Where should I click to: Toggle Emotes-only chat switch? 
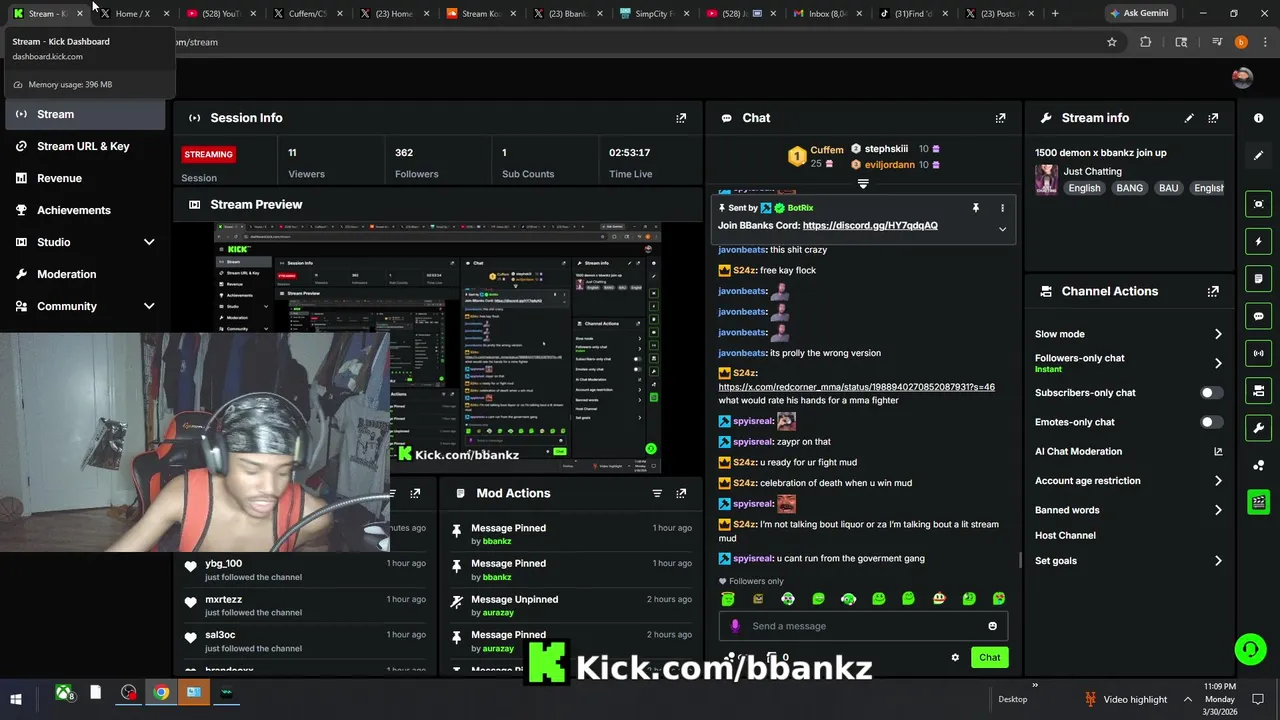(x=1212, y=422)
